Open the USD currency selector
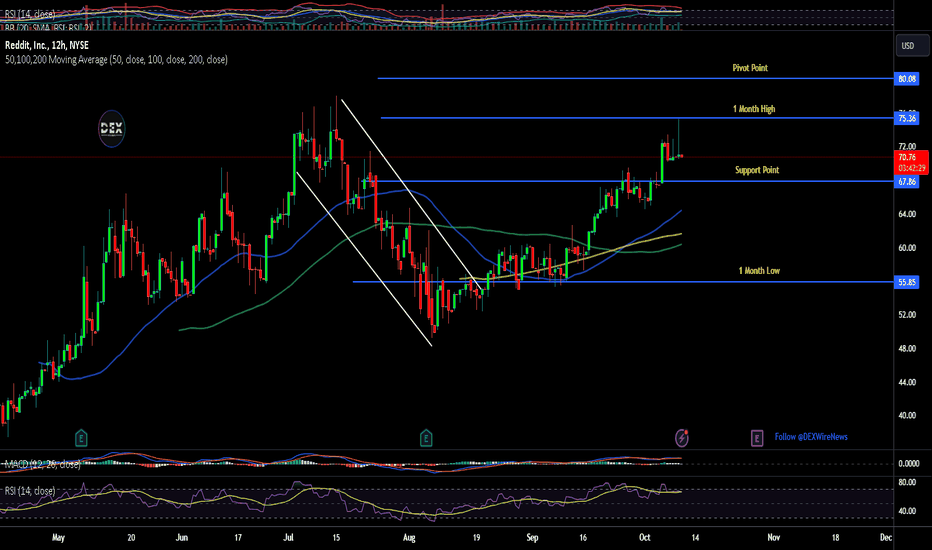 (x=912, y=46)
